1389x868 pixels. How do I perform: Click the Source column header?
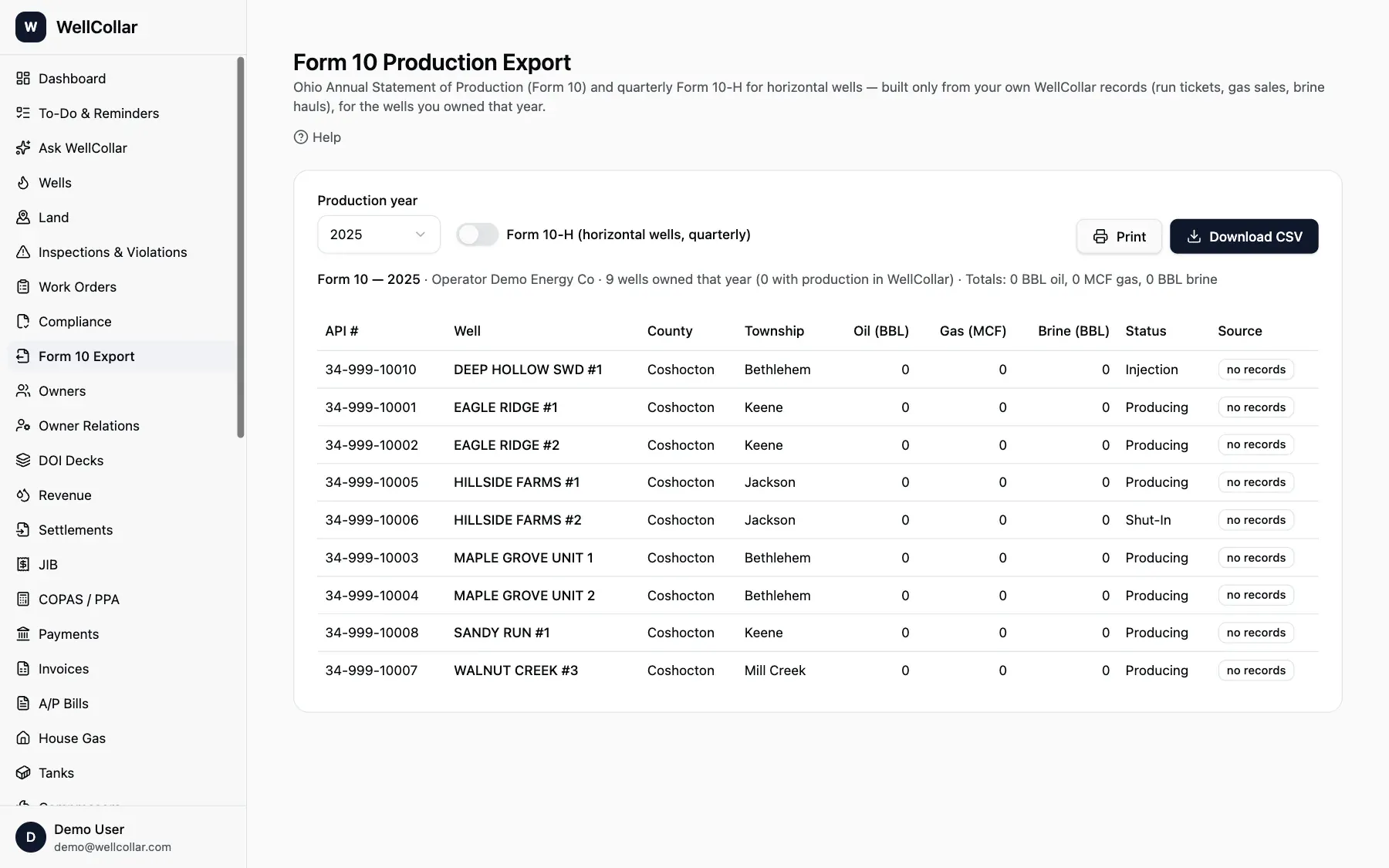pyautogui.click(x=1239, y=331)
